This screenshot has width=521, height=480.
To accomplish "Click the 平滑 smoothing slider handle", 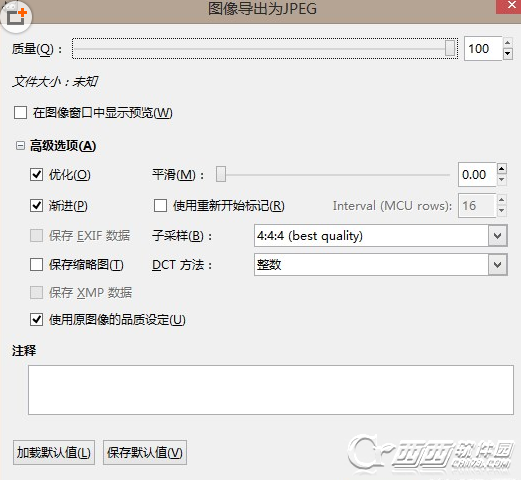I will 221,174.
